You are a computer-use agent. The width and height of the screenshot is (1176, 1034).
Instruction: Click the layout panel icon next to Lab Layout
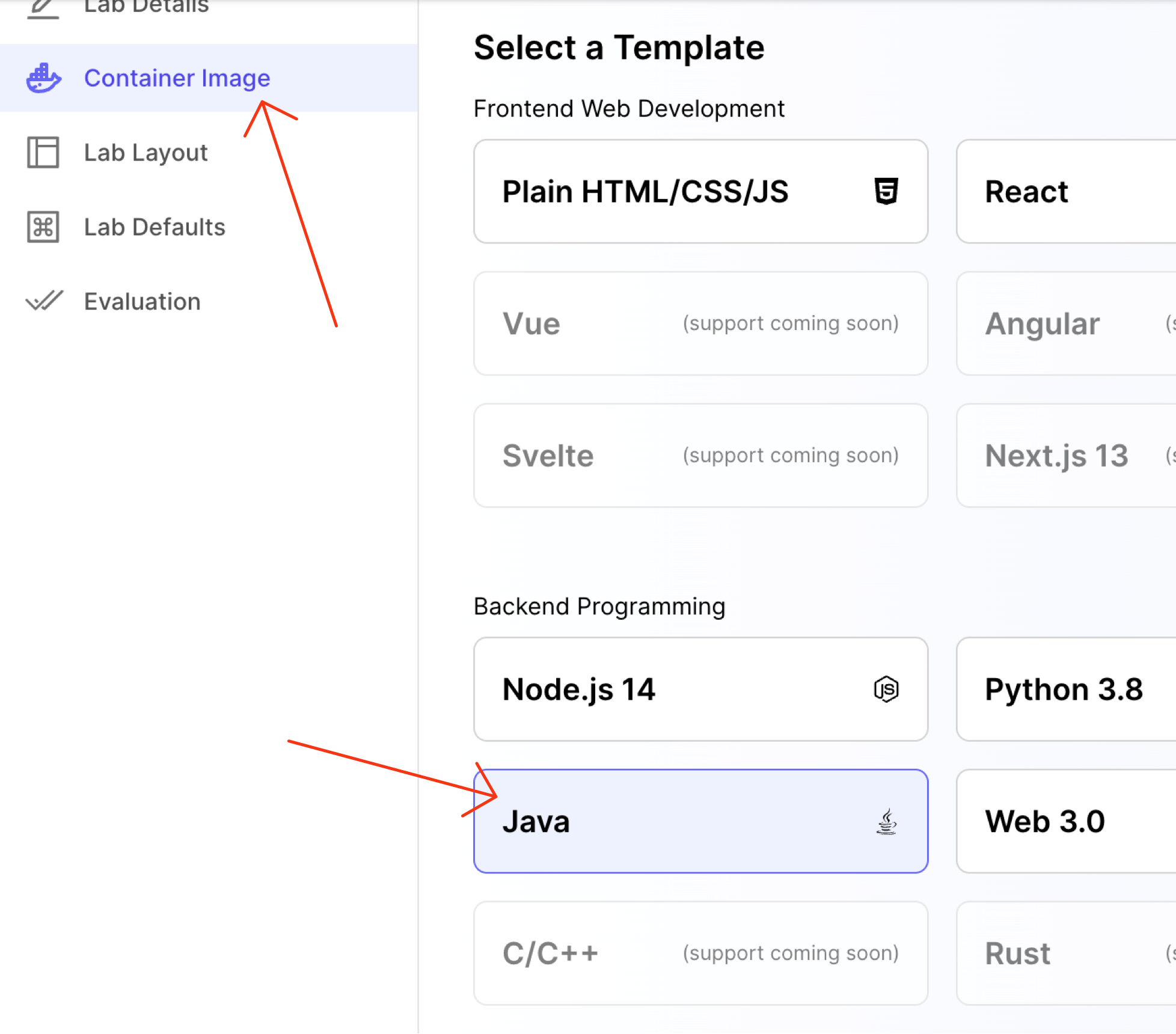click(x=43, y=153)
